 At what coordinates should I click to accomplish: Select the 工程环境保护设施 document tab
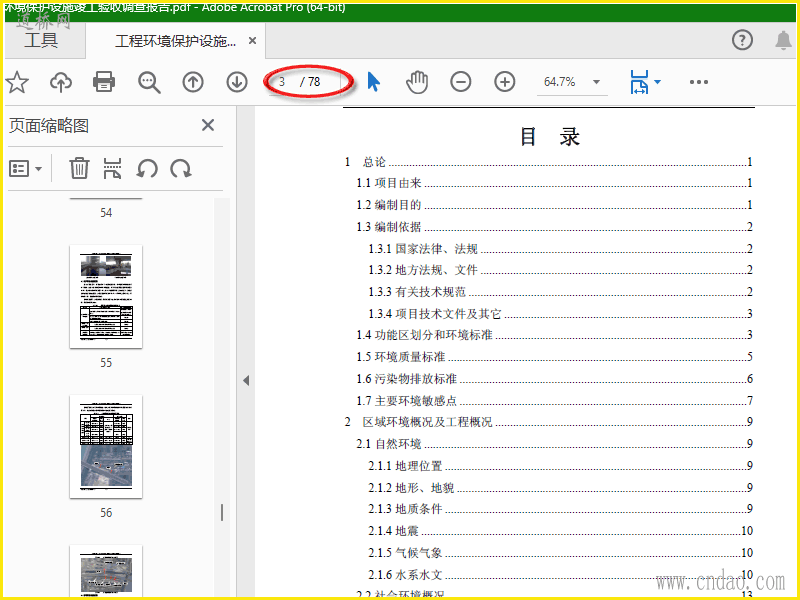coord(175,41)
